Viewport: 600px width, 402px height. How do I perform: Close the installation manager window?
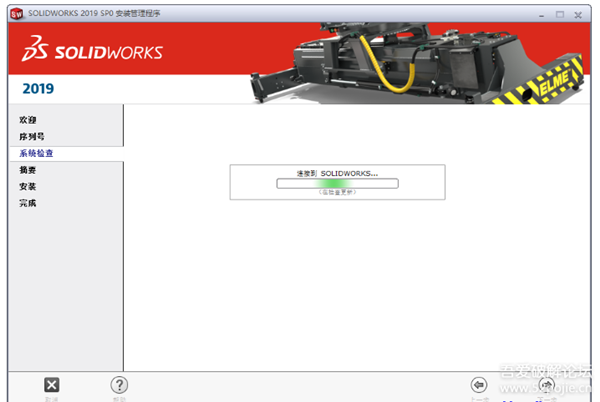click(x=578, y=15)
